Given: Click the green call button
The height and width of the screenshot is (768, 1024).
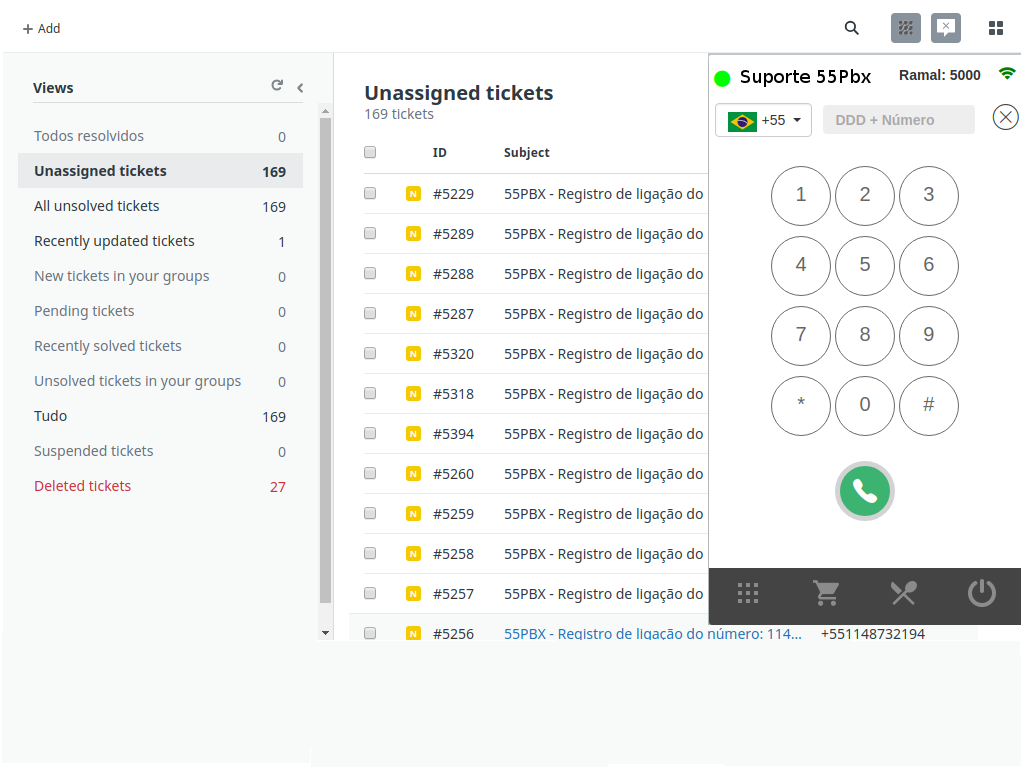Looking at the screenshot, I should (x=864, y=491).
